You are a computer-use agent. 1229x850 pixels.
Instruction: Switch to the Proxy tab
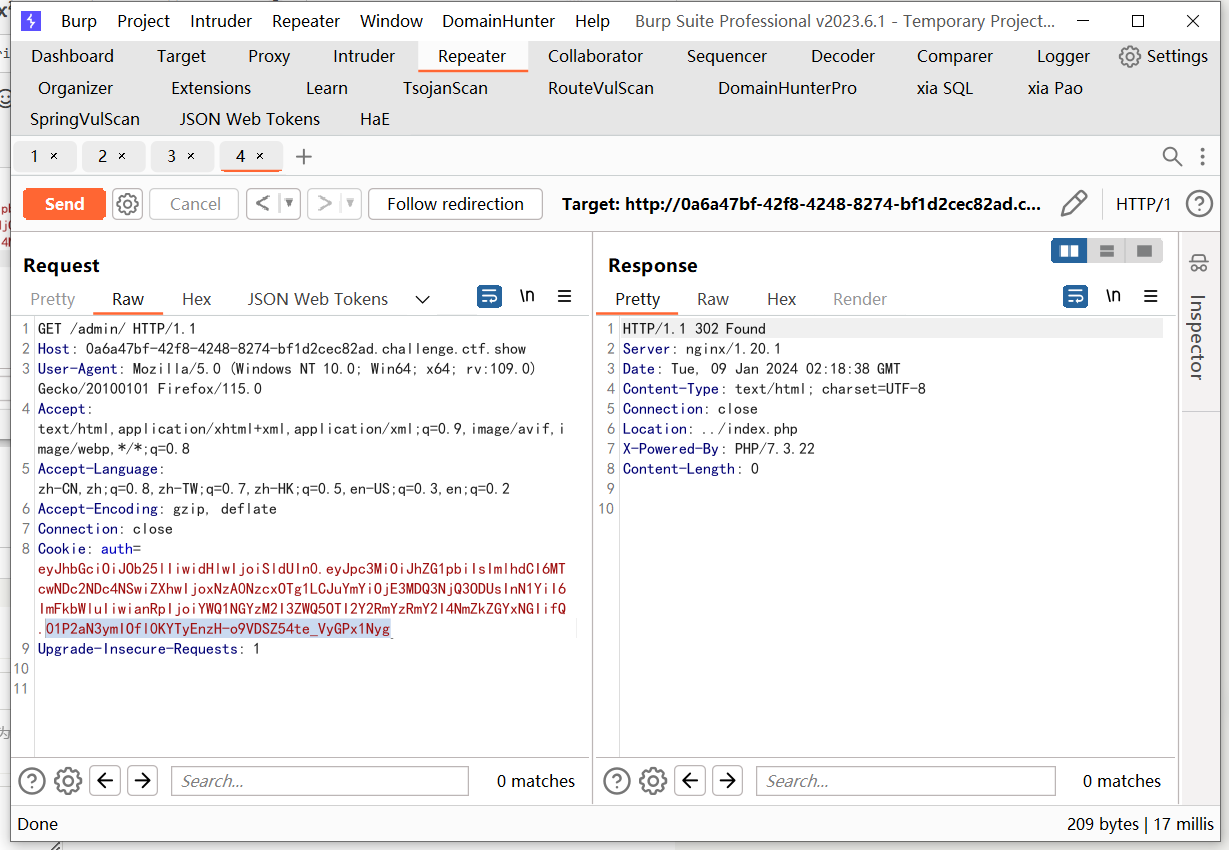click(x=269, y=56)
